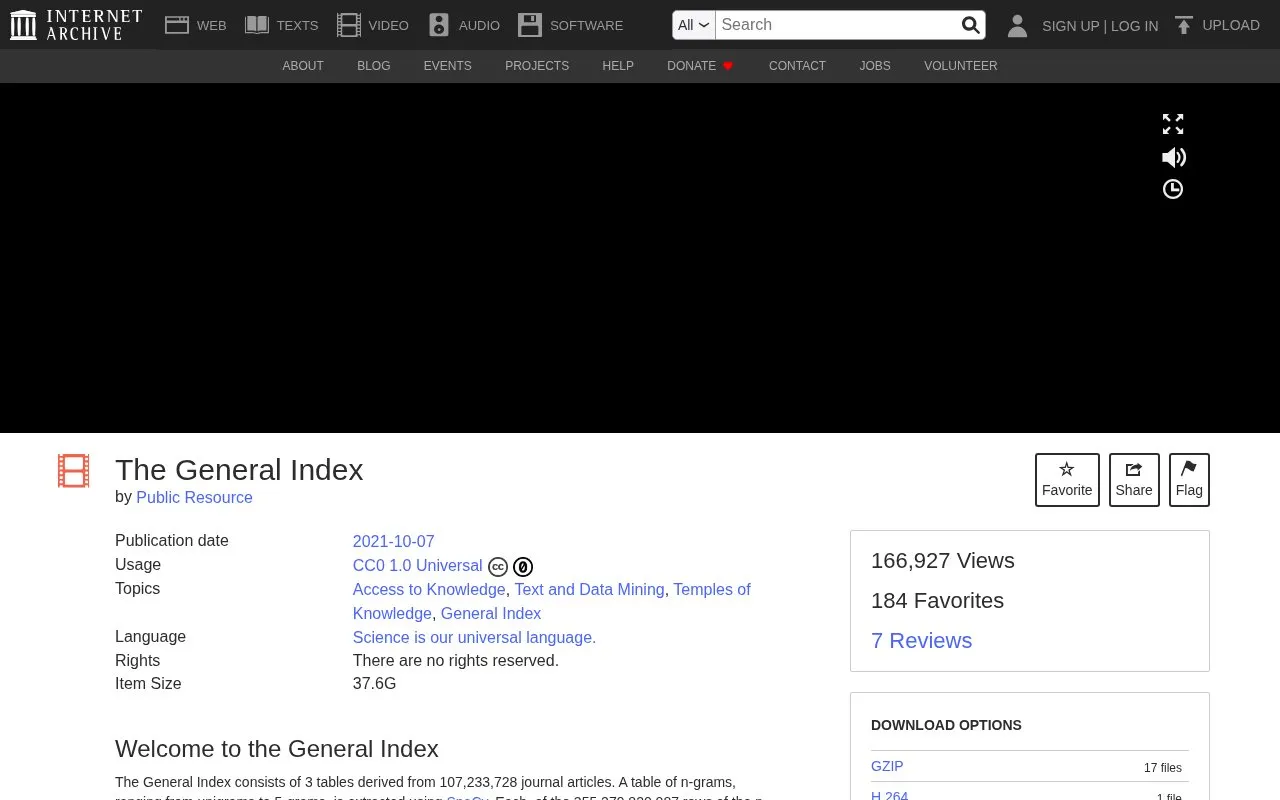The height and width of the screenshot is (800, 1280).
Task: Open the Contact menu item
Action: tap(797, 66)
